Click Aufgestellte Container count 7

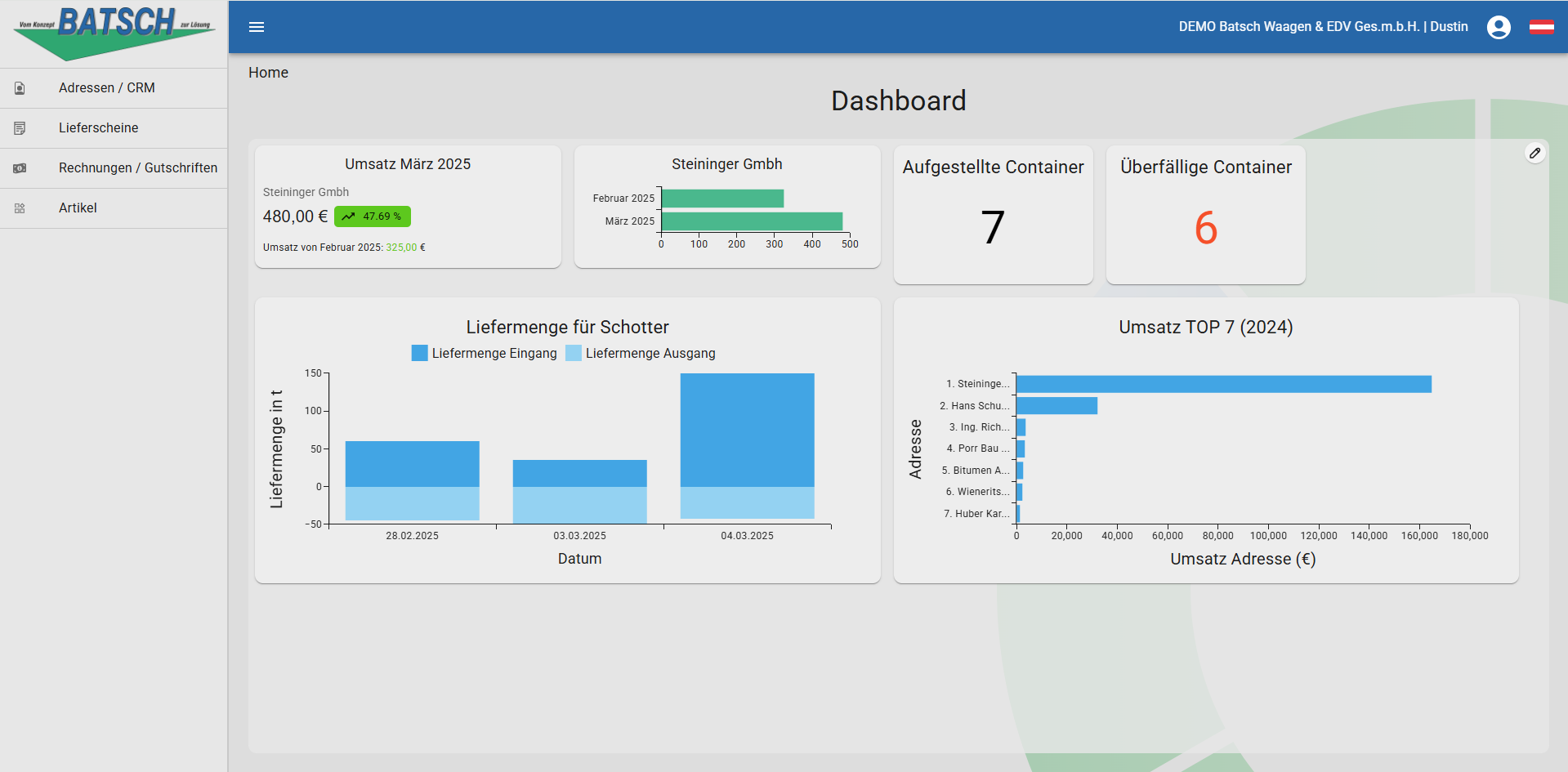pyautogui.click(x=993, y=227)
